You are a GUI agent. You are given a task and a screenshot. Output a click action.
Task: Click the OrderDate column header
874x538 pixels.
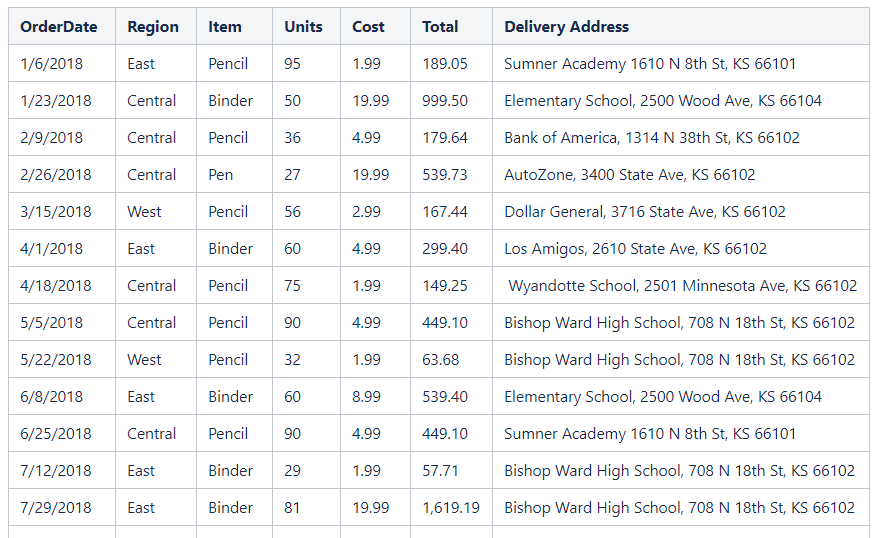click(59, 27)
